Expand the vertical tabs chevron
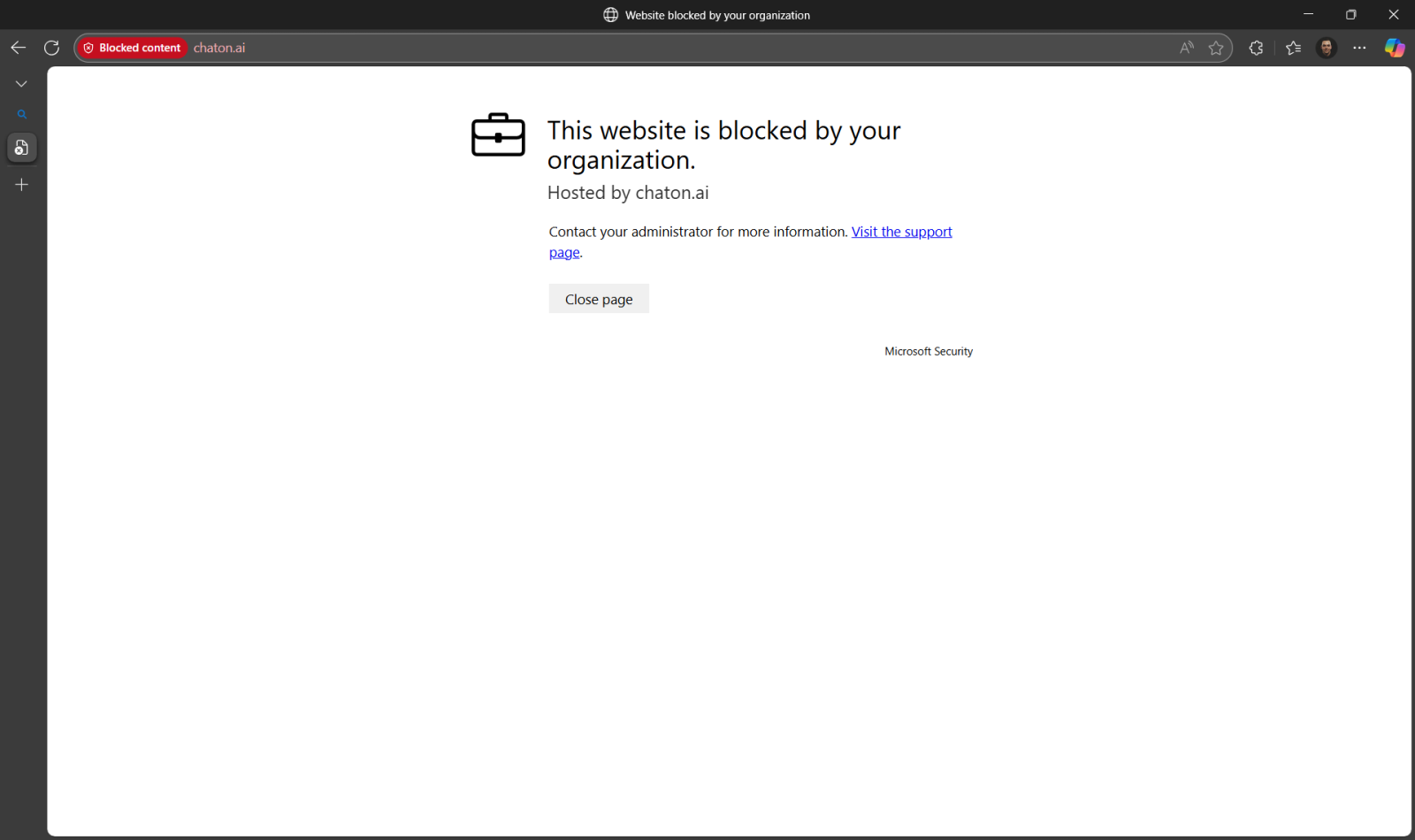 21,84
